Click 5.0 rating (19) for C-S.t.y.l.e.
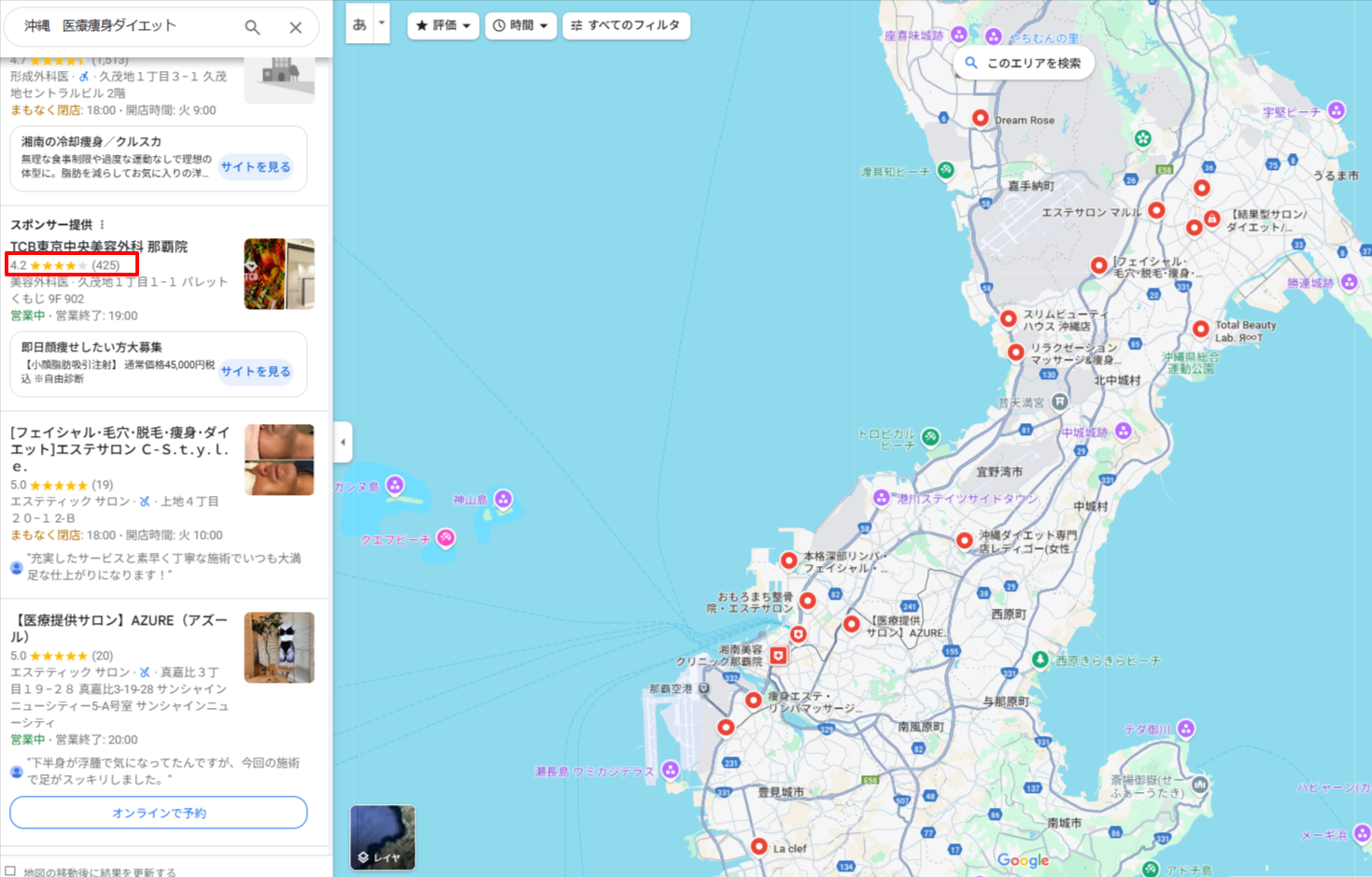 click(62, 485)
